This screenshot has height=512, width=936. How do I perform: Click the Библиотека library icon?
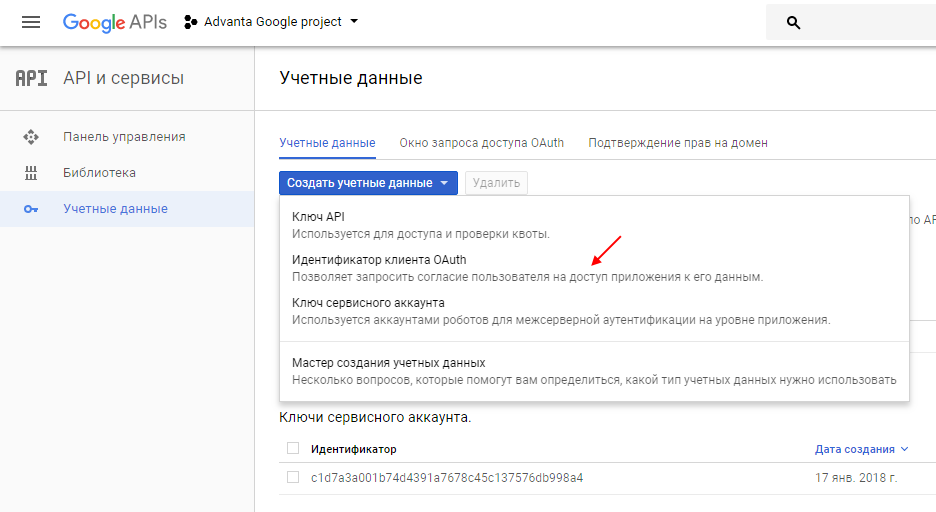click(x=31, y=173)
